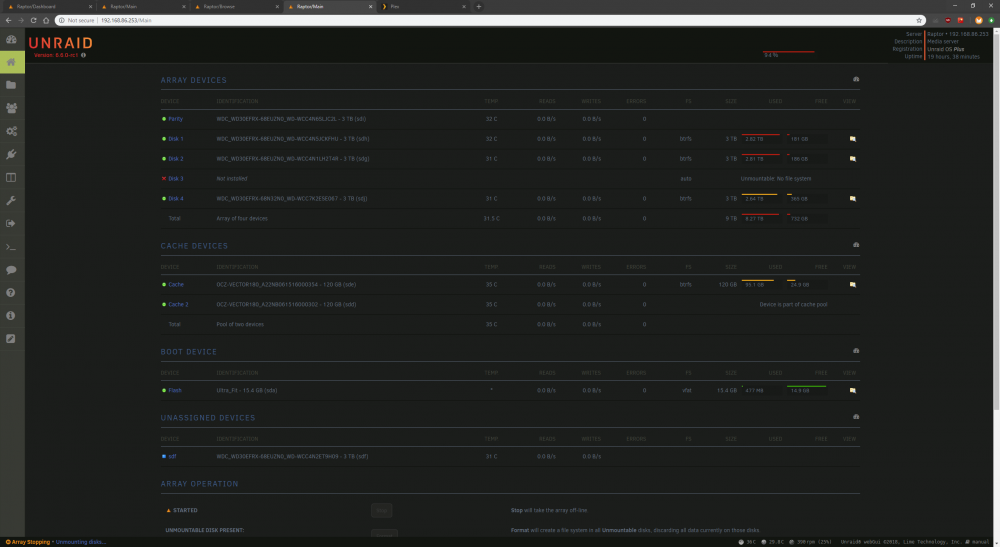The height and width of the screenshot is (547, 1000).
Task: Open the Parity device link
Action: (x=175, y=119)
